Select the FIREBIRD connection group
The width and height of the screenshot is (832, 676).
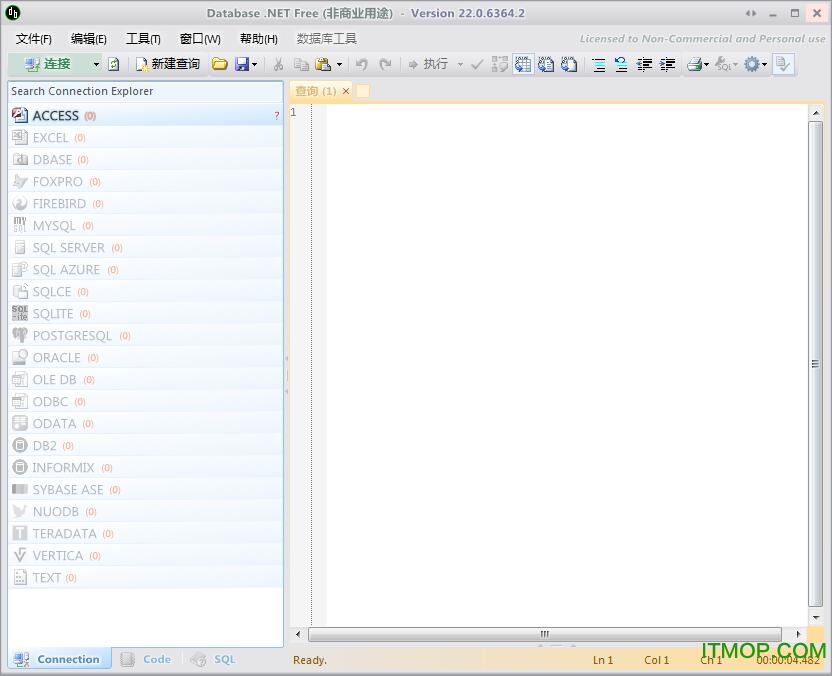tap(145, 204)
